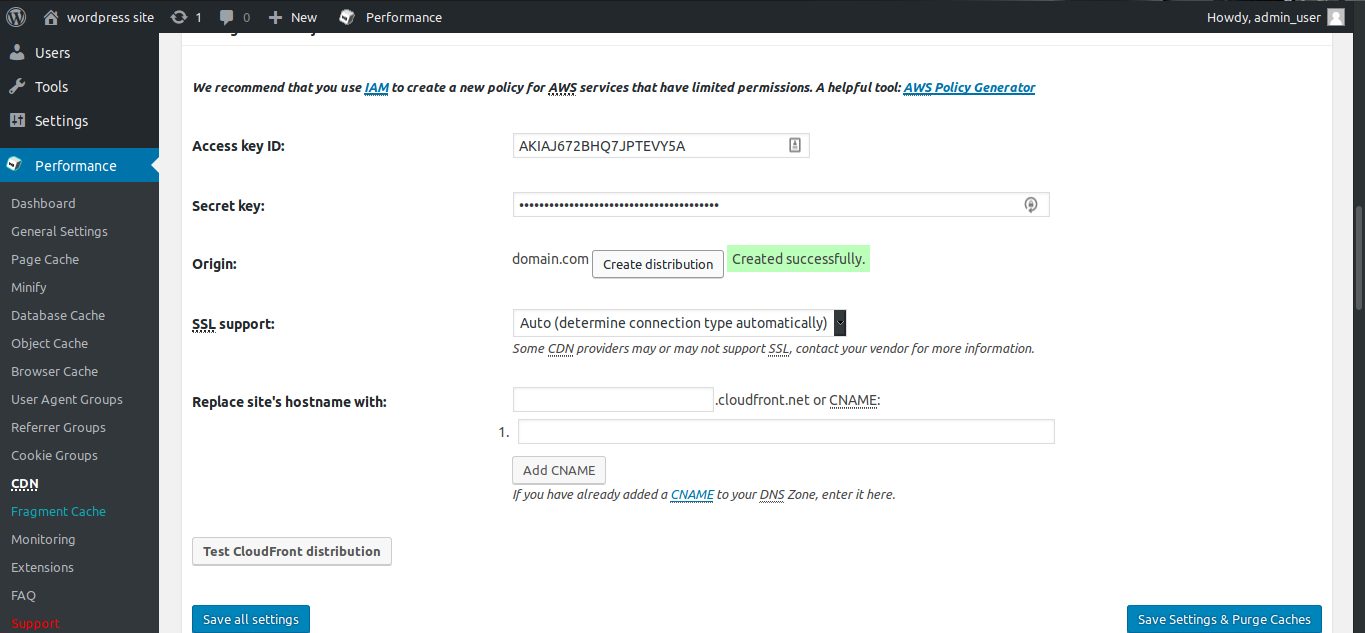Click Test CloudFront distribution button
This screenshot has width=1365, height=633.
coord(291,551)
